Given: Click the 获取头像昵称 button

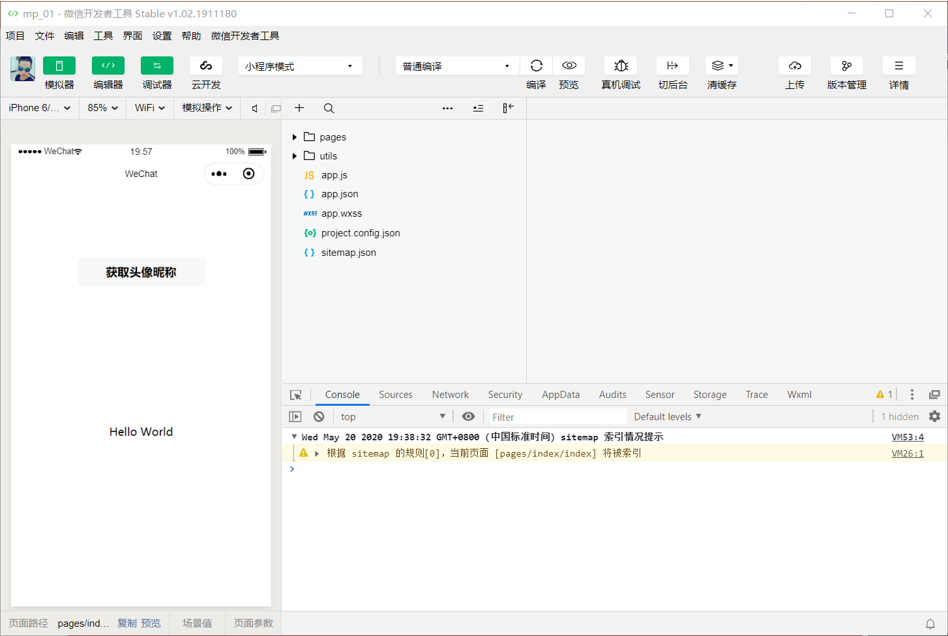Looking at the screenshot, I should 141,272.
